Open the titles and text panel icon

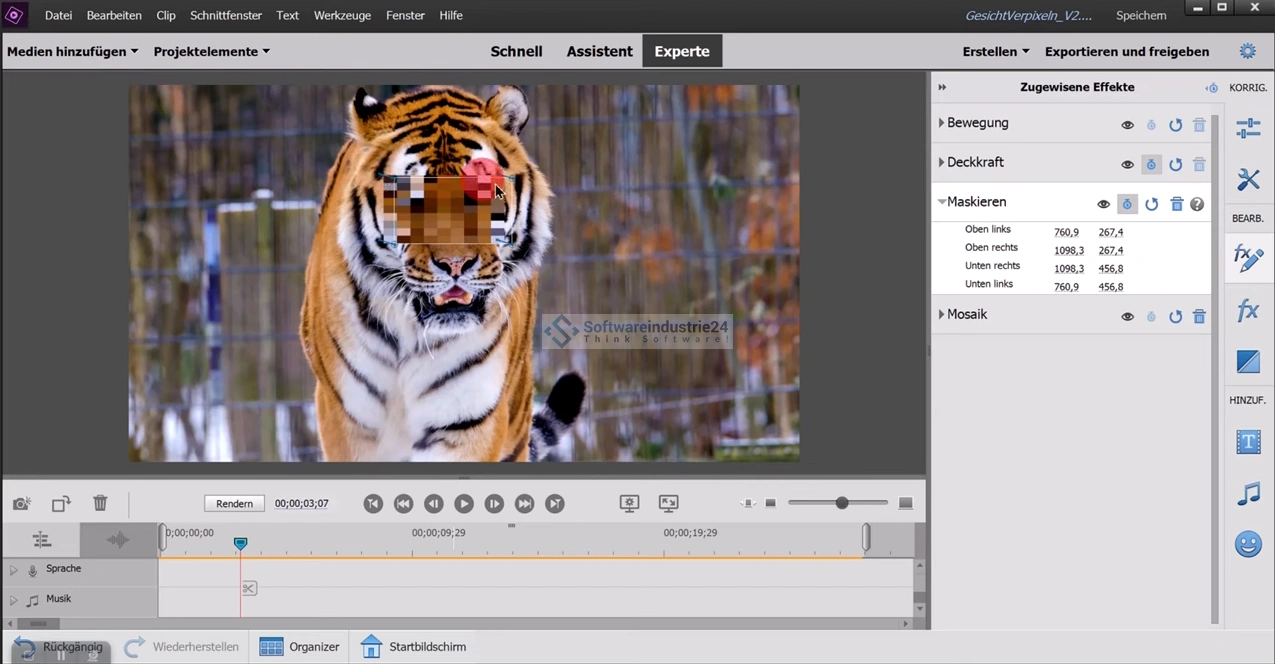point(1248,442)
